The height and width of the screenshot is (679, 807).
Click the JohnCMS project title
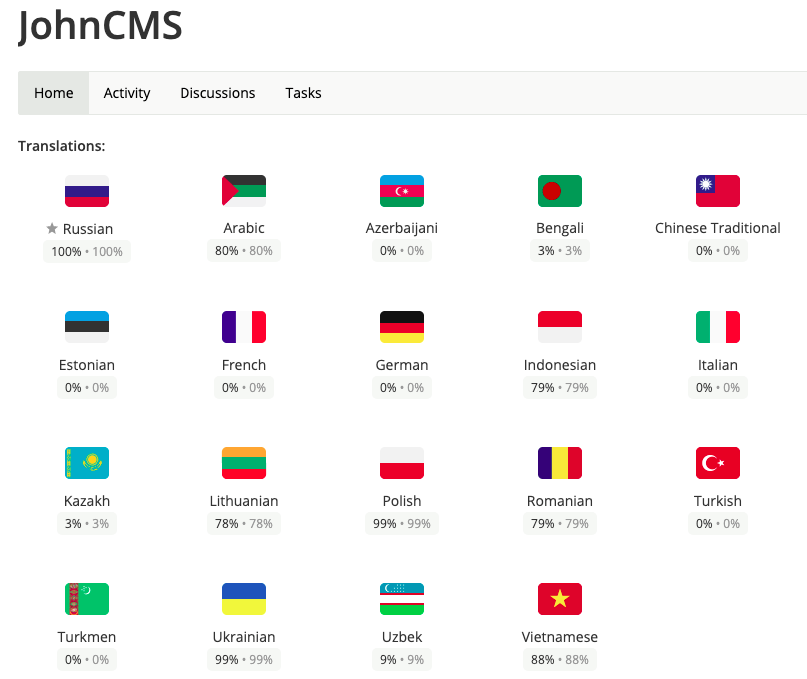click(101, 26)
